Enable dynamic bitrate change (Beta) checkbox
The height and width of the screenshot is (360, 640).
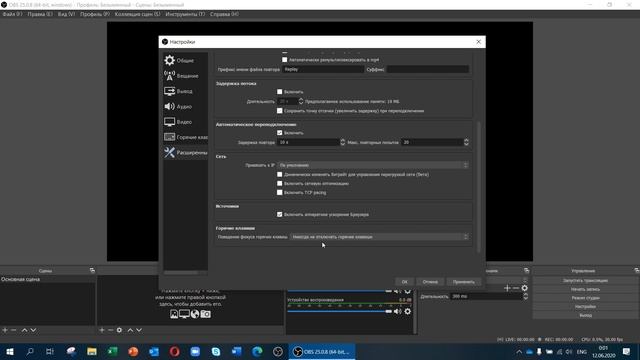coord(280,174)
